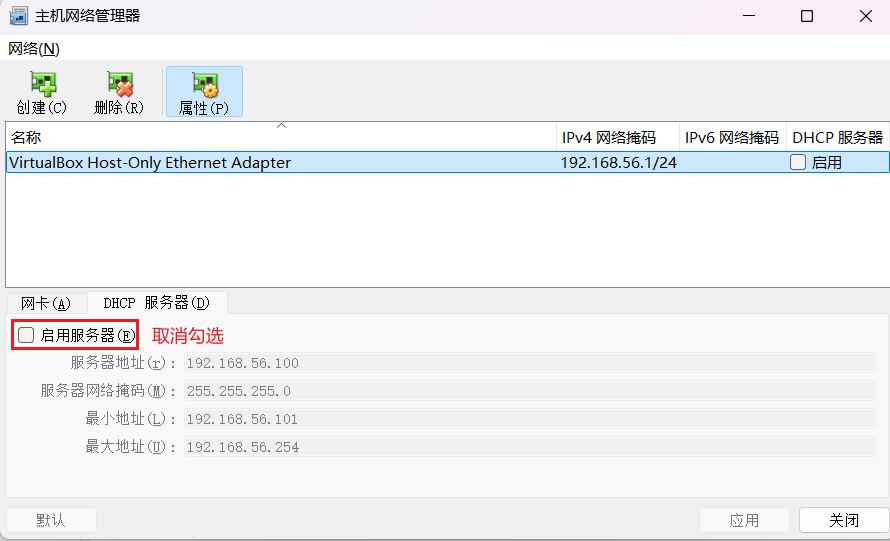The width and height of the screenshot is (890, 541).
Task: Close the 主机网络管理器 window
Action: point(866,16)
